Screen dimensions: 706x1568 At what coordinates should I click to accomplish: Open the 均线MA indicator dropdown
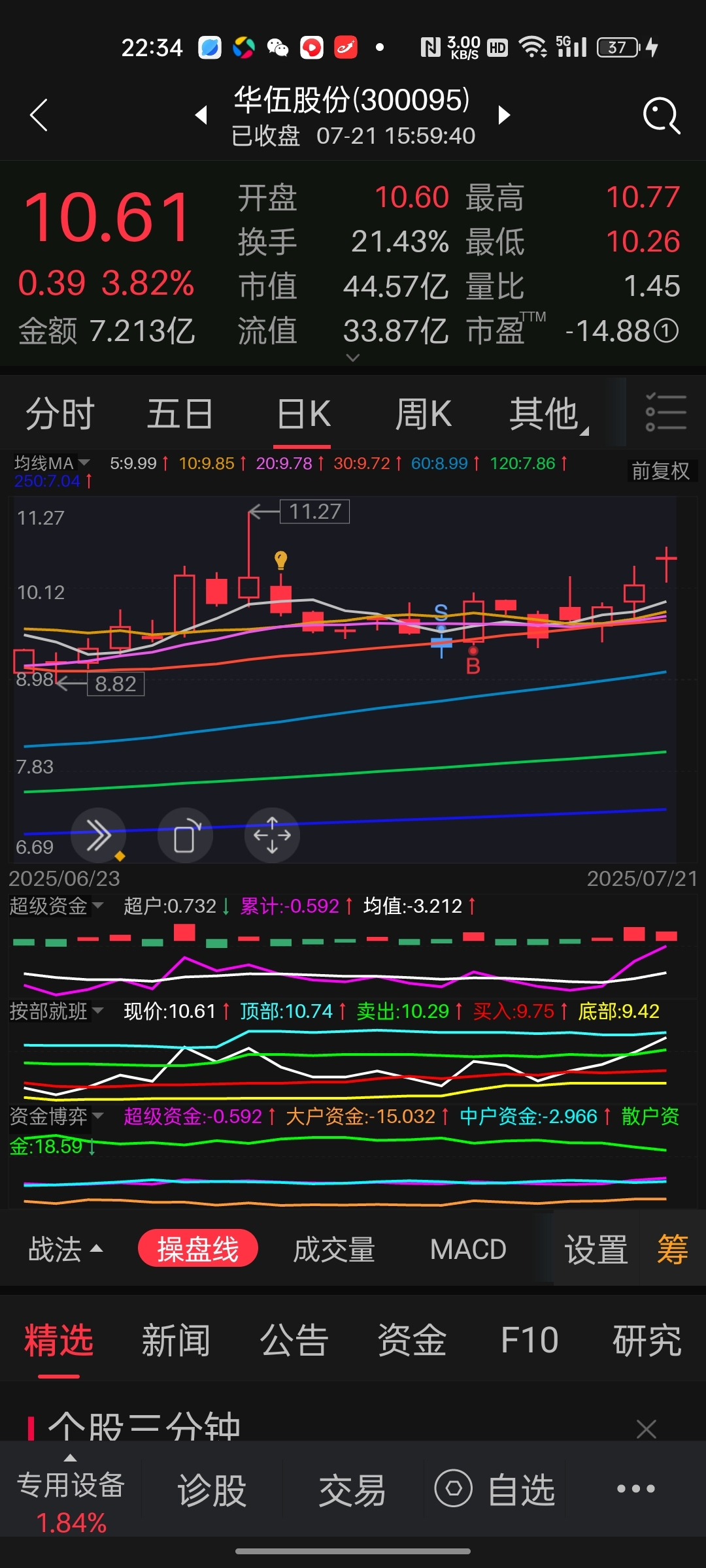[x=52, y=463]
